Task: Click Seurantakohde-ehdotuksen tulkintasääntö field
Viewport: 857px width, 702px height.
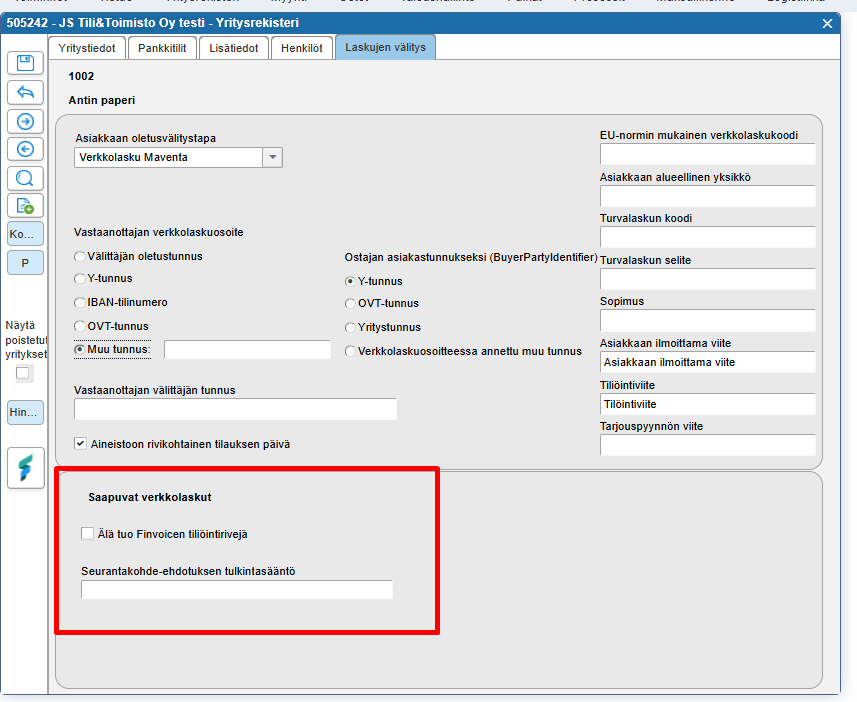Action: point(237,589)
